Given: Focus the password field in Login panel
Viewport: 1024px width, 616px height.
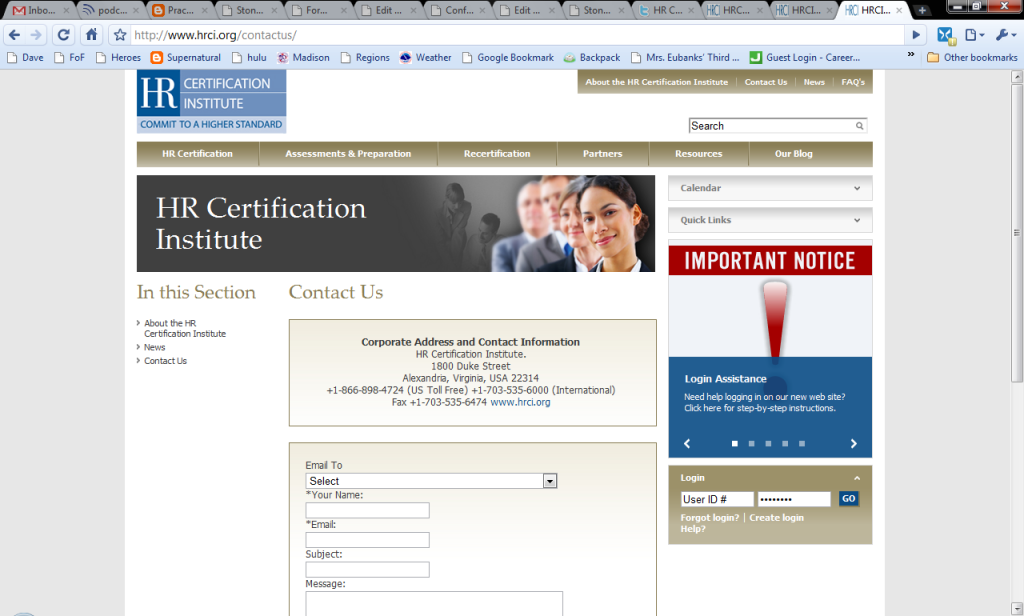Looking at the screenshot, I should pyautogui.click(x=794, y=500).
